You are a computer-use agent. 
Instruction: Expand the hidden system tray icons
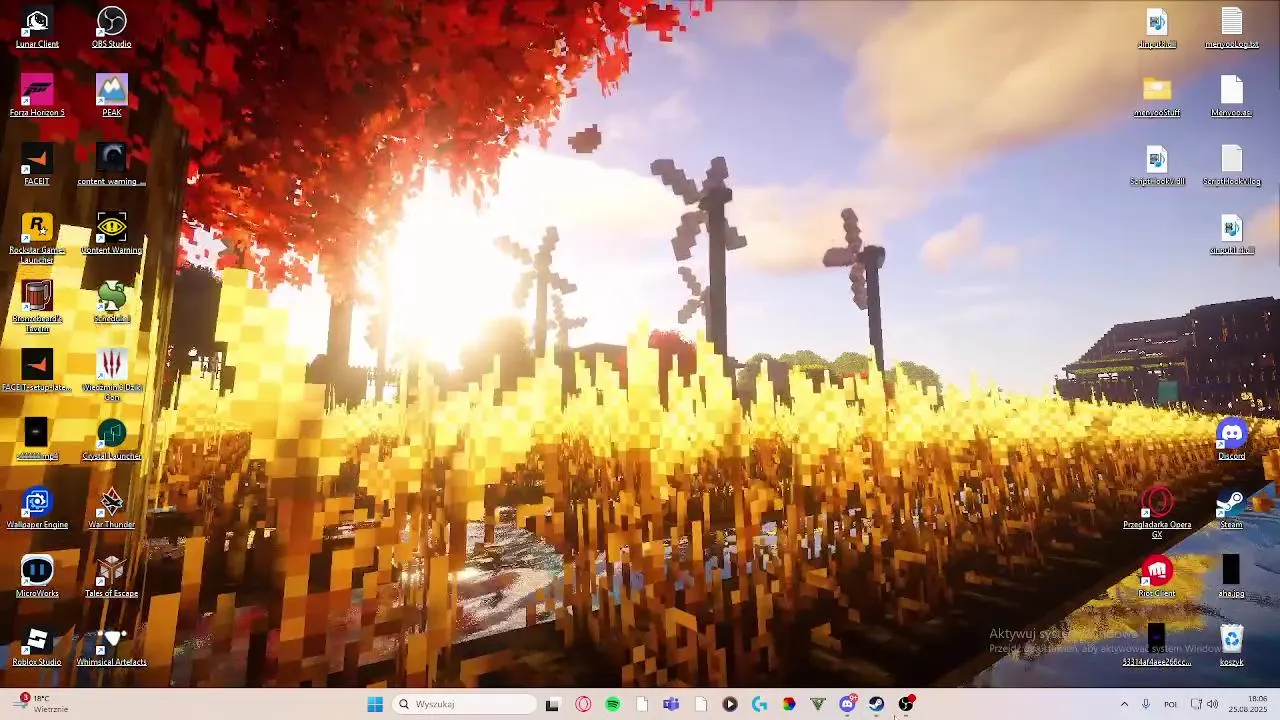(x=1124, y=704)
